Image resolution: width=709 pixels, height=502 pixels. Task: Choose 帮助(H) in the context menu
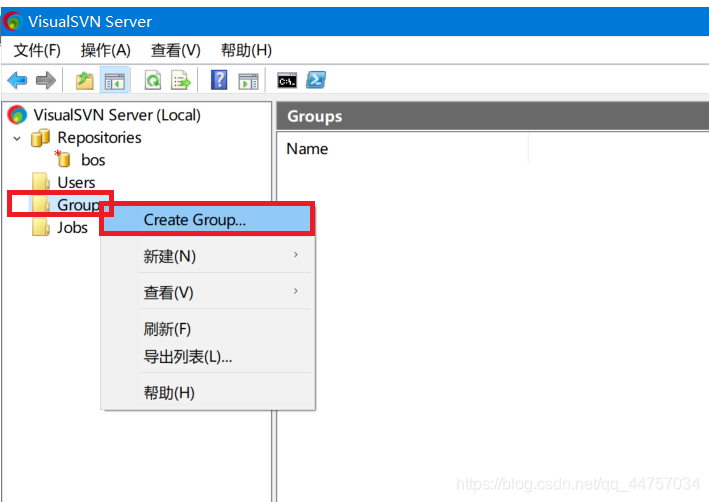tap(208, 393)
